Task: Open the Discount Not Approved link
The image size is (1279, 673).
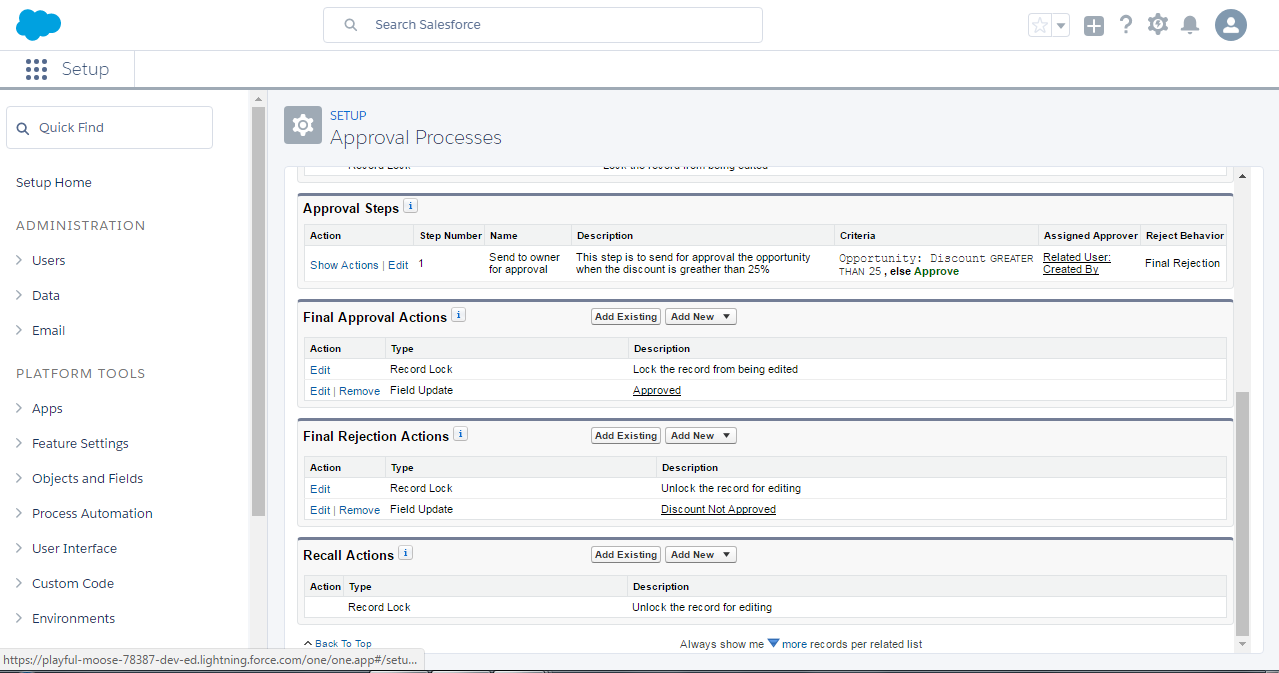Action: point(718,510)
